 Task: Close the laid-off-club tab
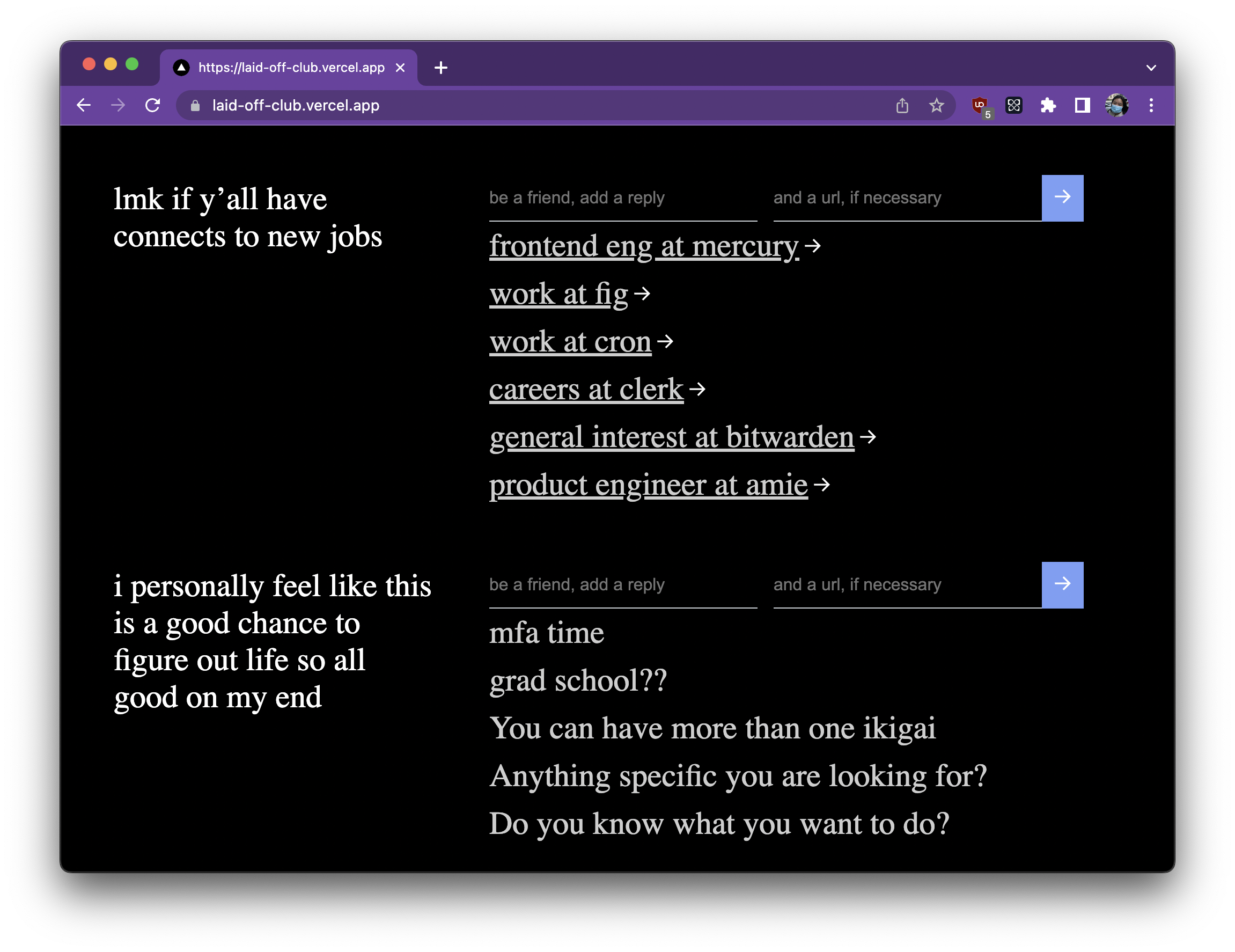click(x=400, y=68)
